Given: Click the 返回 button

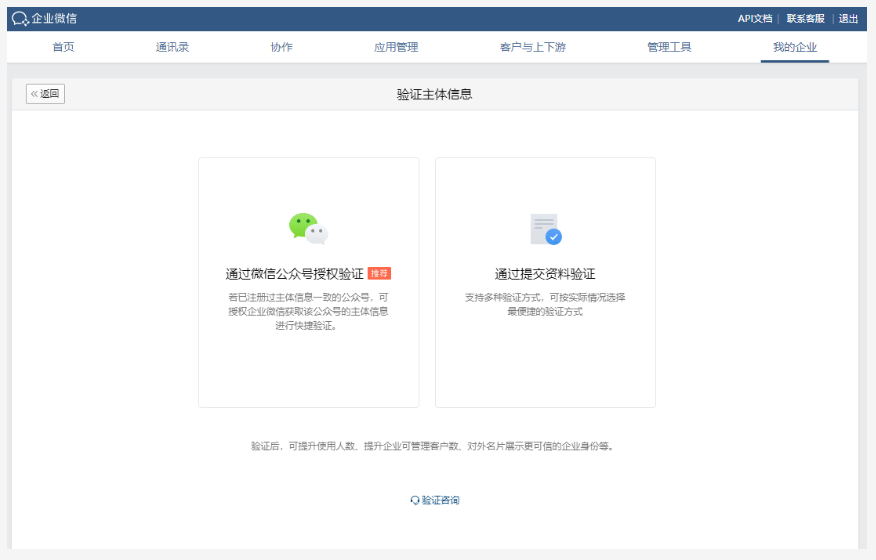Looking at the screenshot, I should tap(45, 94).
